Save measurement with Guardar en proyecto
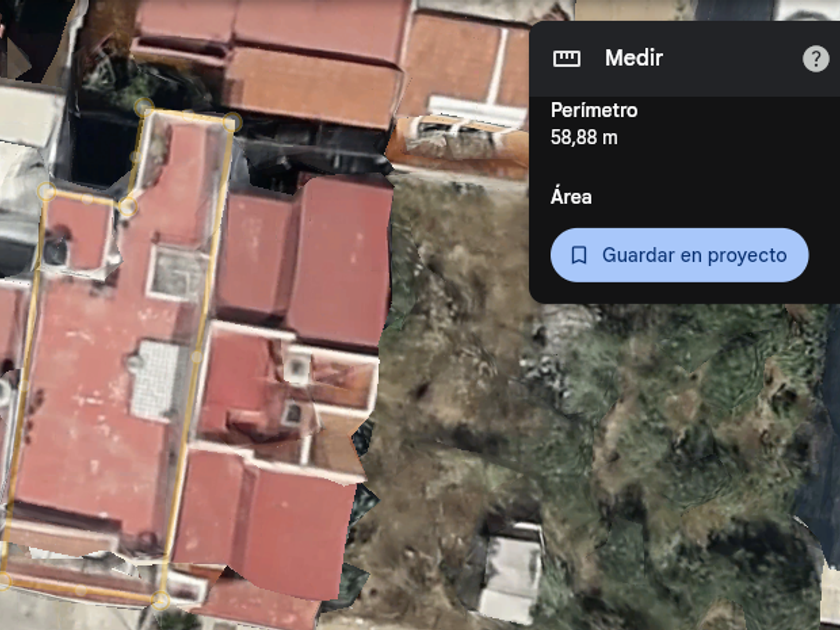Image resolution: width=840 pixels, height=630 pixels. click(679, 255)
